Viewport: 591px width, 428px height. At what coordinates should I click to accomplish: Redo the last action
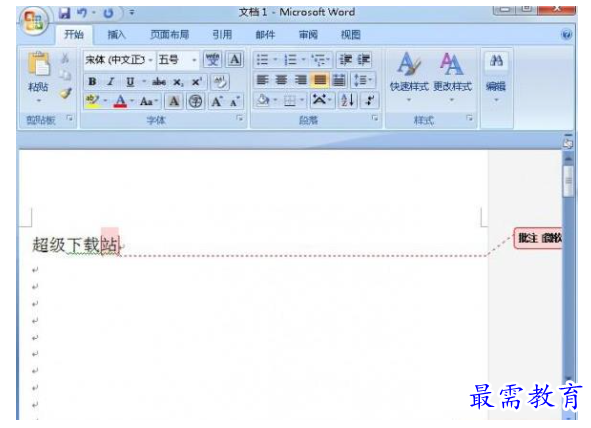[x=108, y=13]
